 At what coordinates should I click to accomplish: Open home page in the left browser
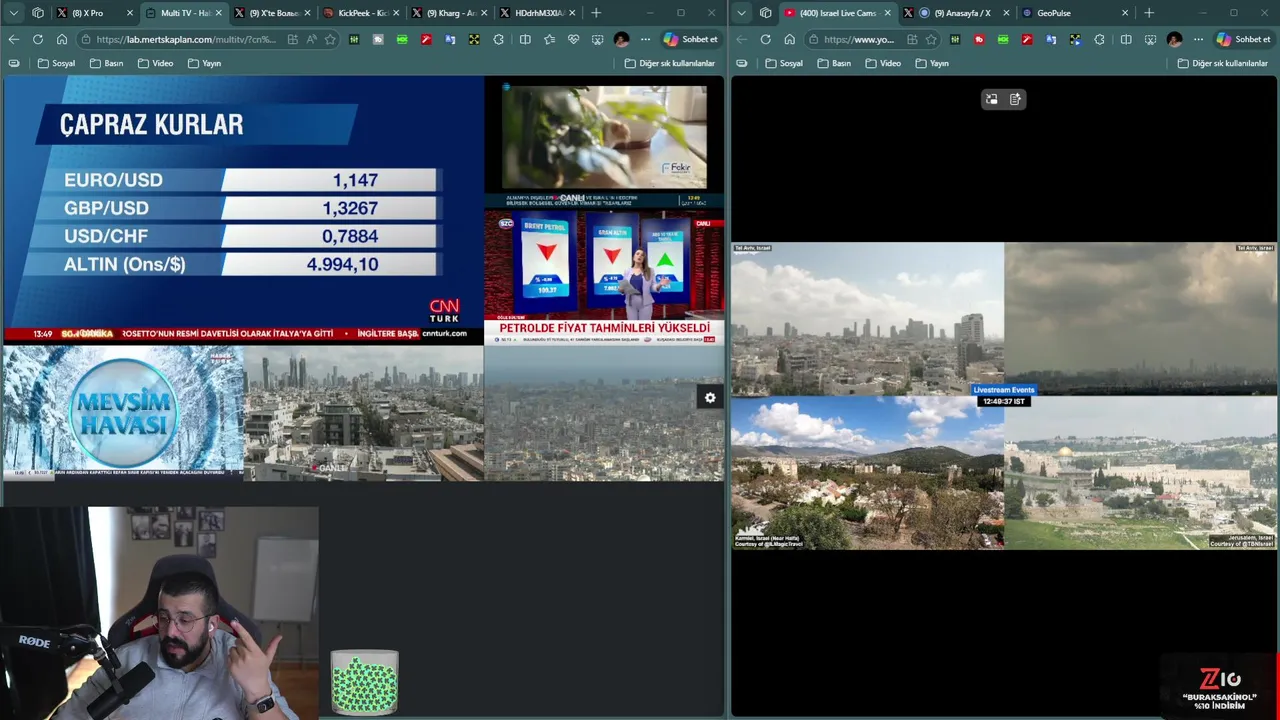point(62,39)
